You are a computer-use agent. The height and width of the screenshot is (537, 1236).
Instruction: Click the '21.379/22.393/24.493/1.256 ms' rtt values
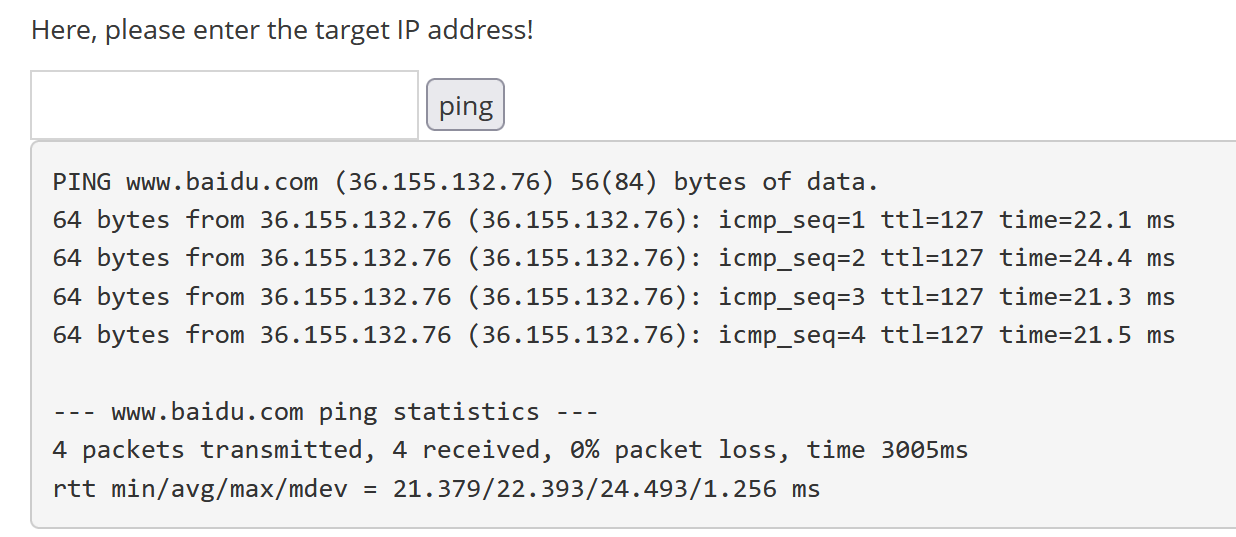point(606,489)
